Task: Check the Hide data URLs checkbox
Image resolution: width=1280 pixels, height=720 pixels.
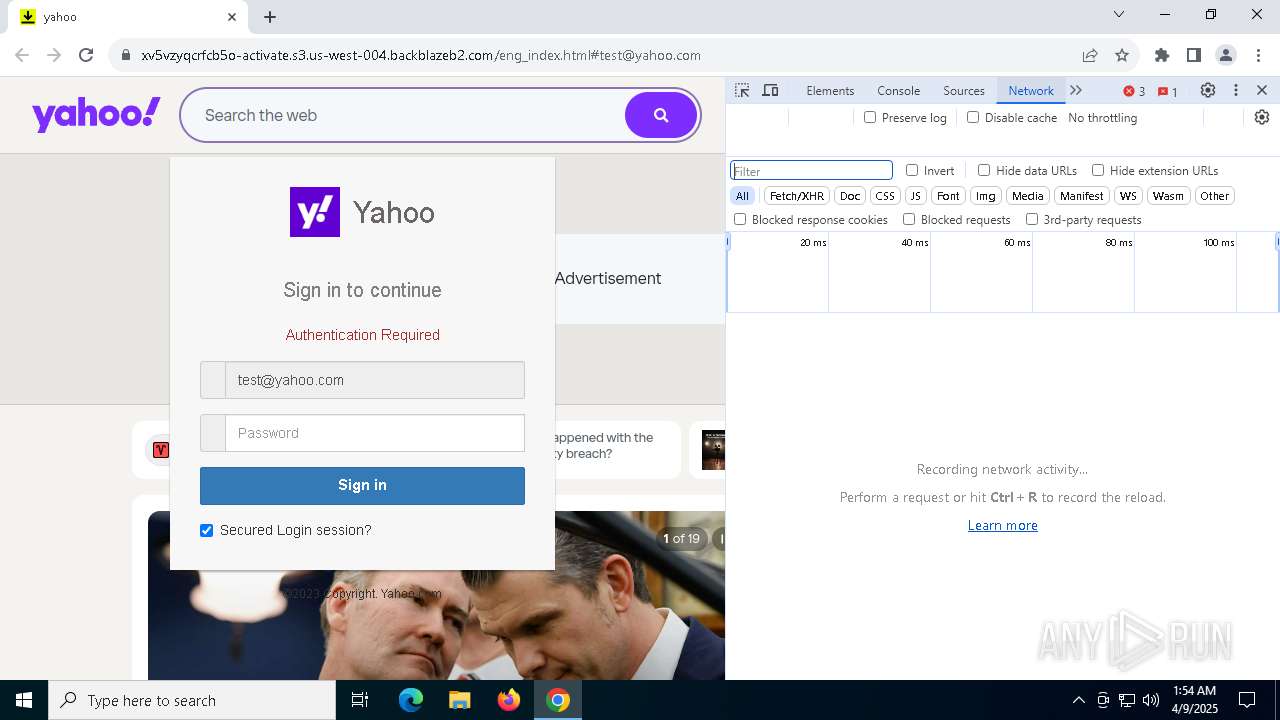Action: 984,170
